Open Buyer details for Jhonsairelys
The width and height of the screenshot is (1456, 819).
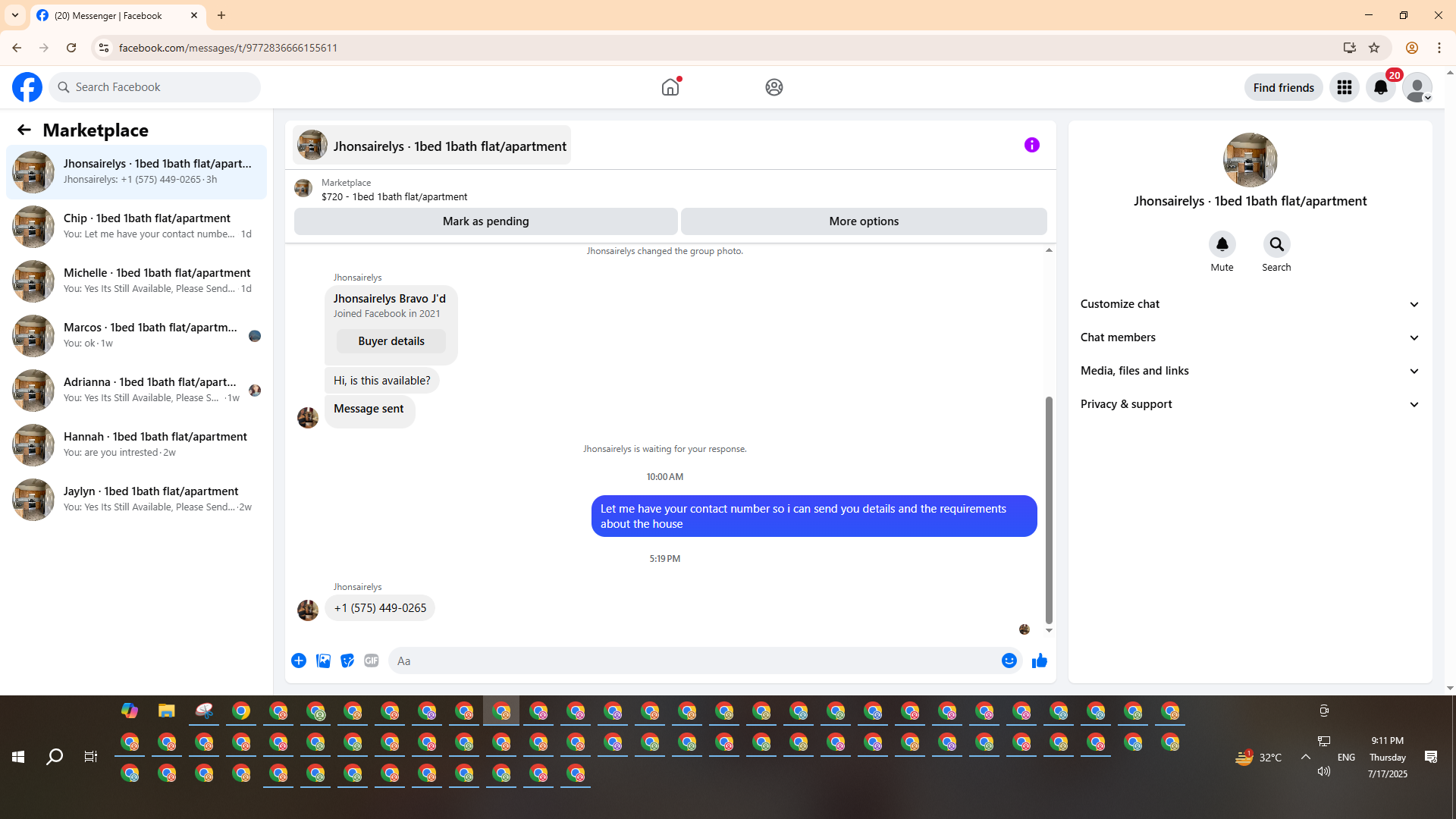coord(391,341)
